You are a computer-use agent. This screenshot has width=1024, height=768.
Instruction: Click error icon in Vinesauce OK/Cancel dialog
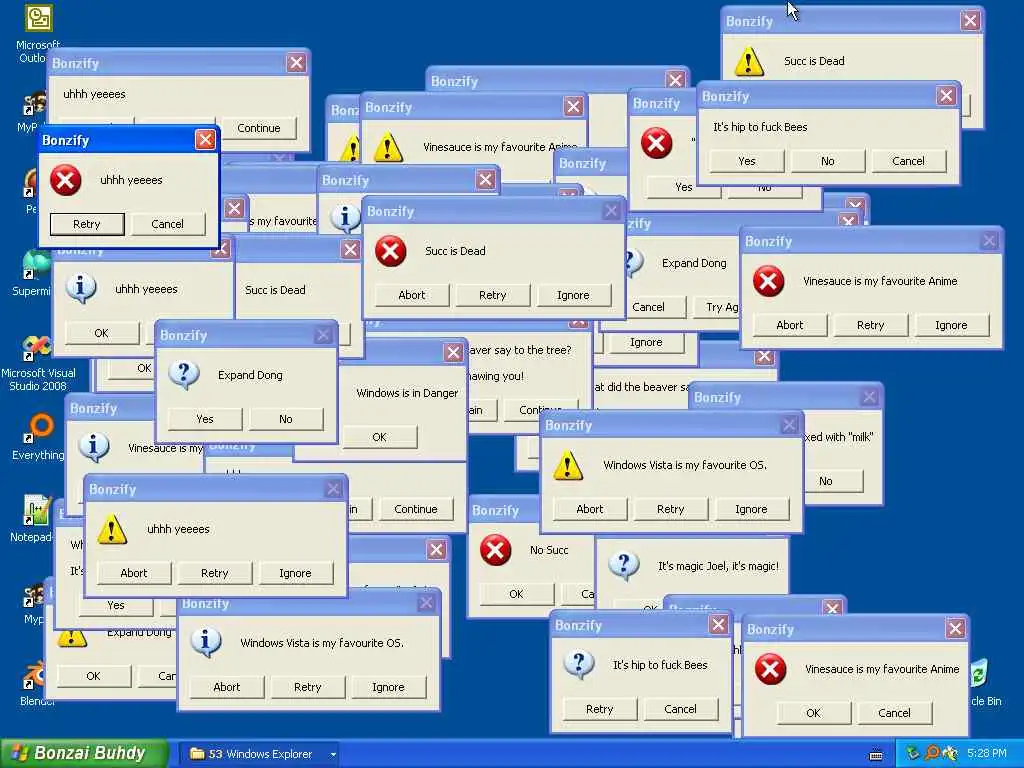coord(771,669)
